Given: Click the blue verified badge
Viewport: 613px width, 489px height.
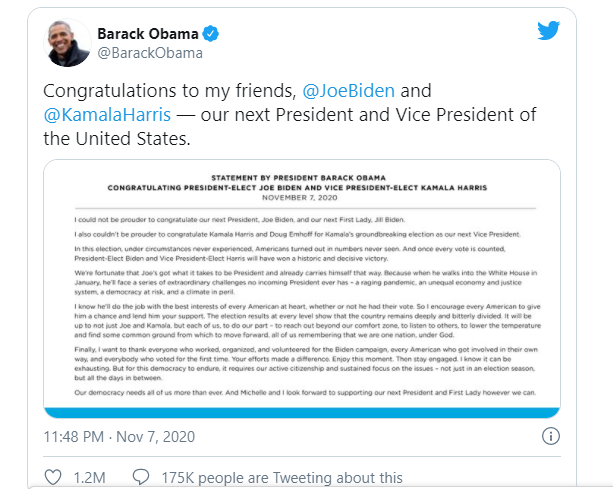Looking at the screenshot, I should [x=213, y=34].
